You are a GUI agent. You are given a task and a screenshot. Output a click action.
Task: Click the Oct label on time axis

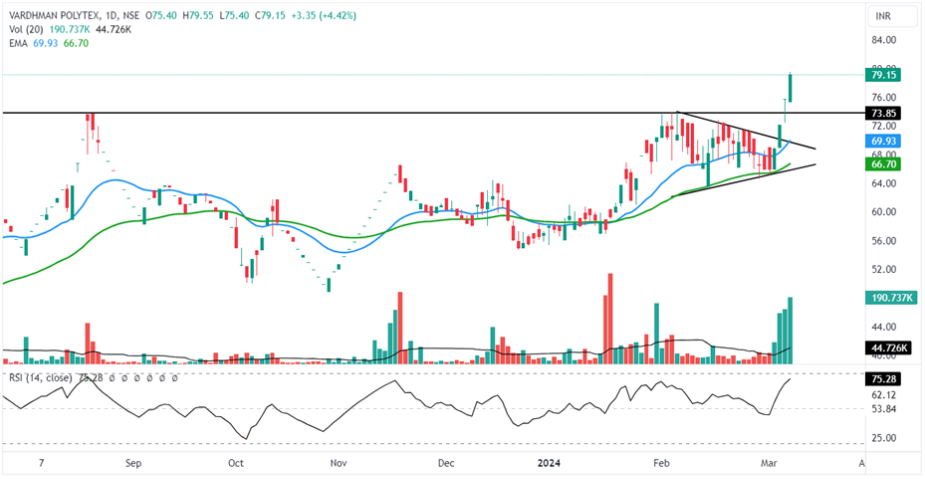[x=236, y=464]
